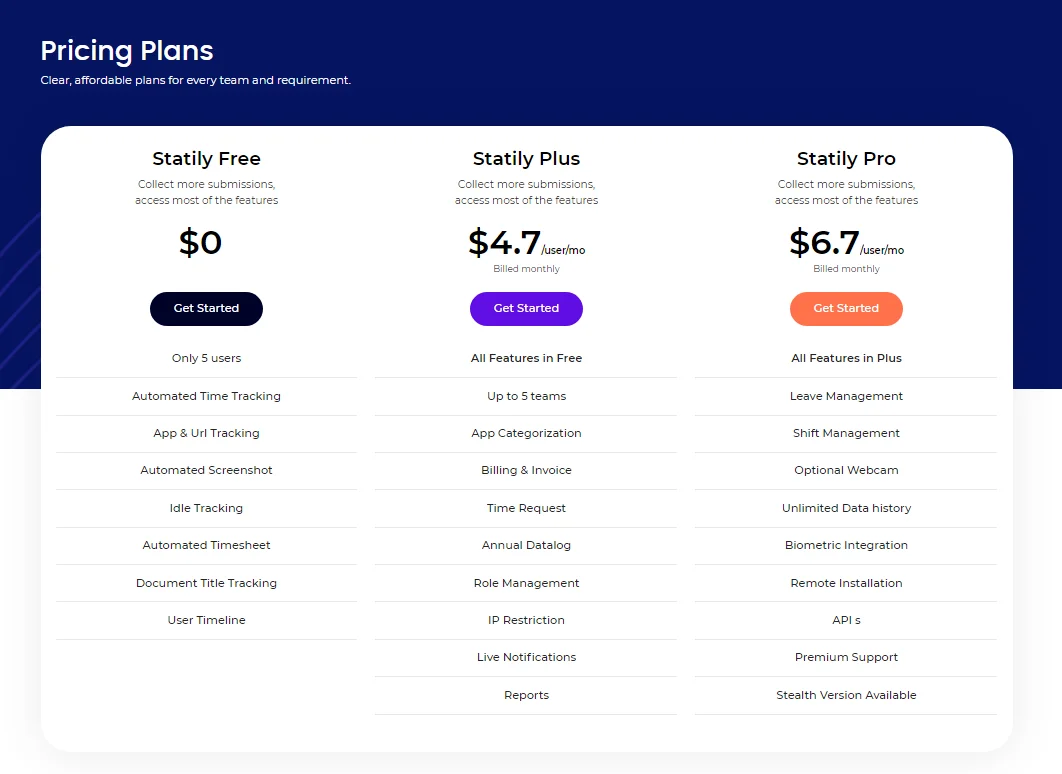Click App & Url Tracking row

tap(207, 433)
